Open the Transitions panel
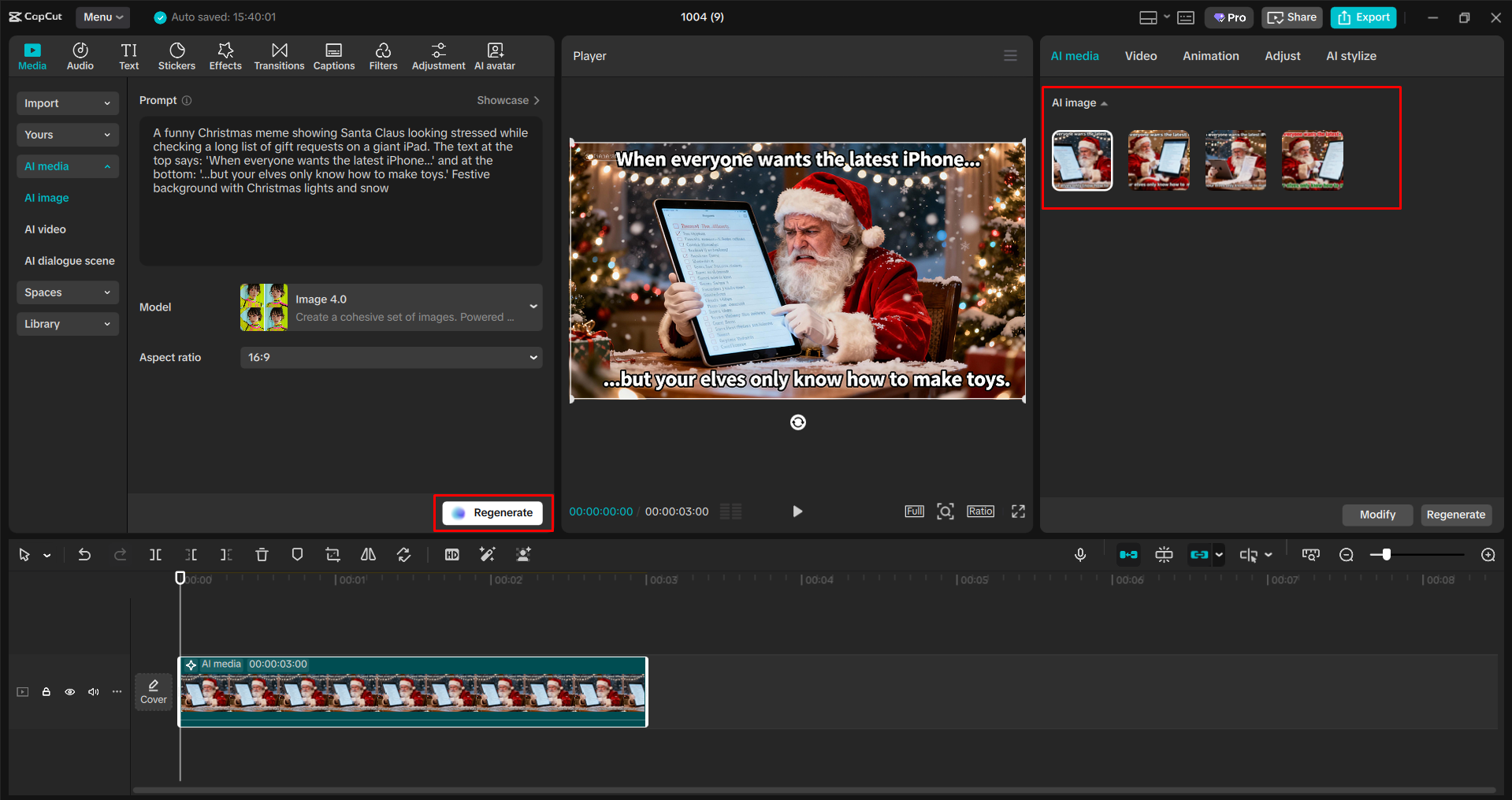The width and height of the screenshot is (1512, 800). coord(279,55)
